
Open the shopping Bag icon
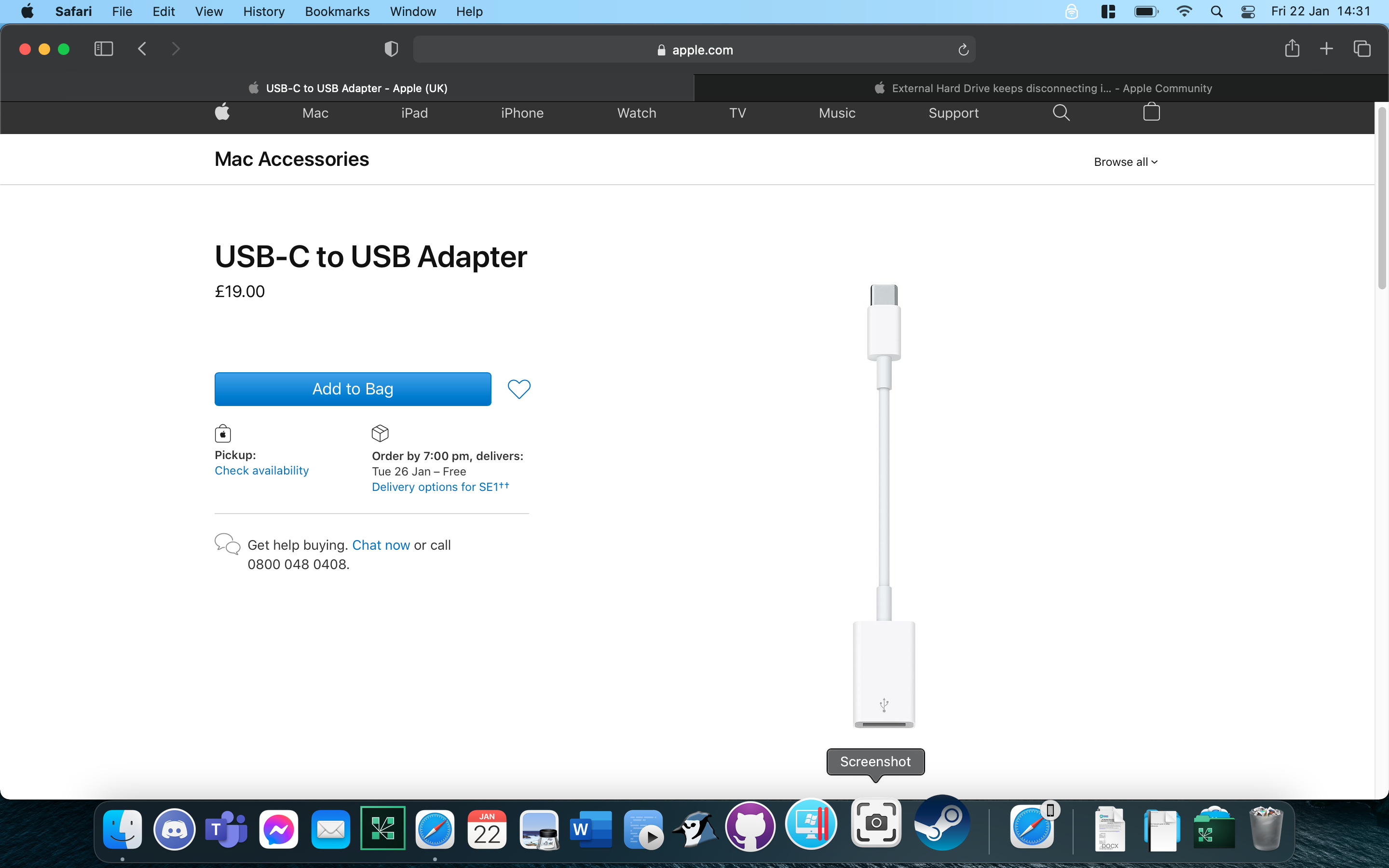coord(1151,112)
